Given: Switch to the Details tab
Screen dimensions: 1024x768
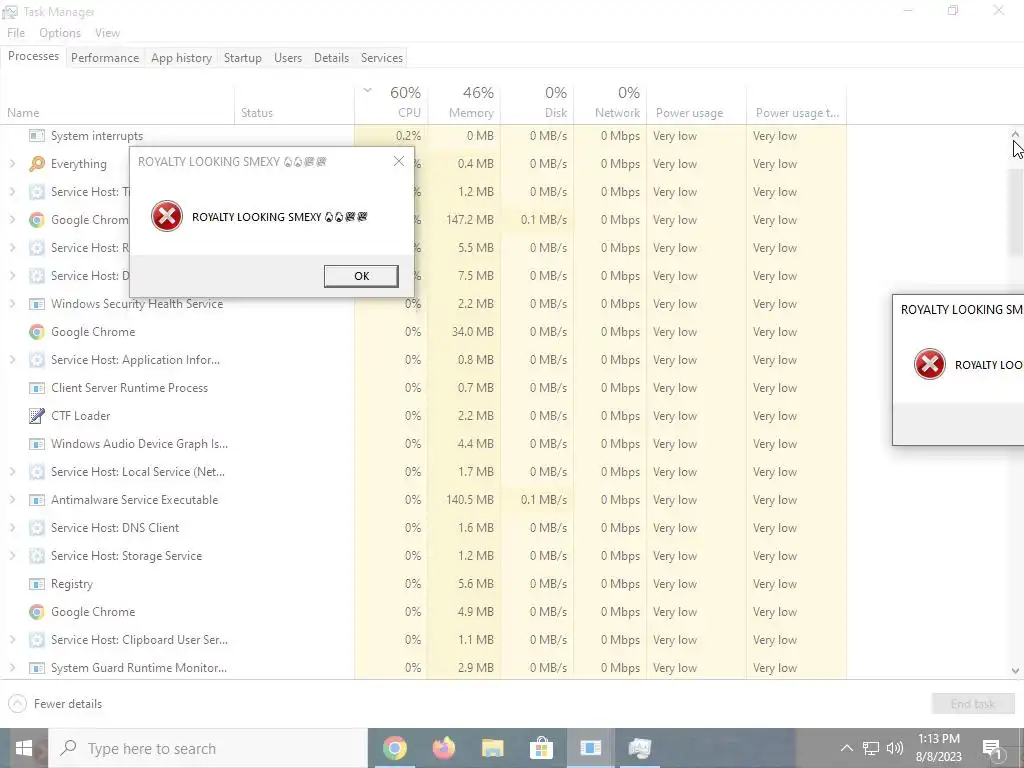Looking at the screenshot, I should pyautogui.click(x=331, y=57).
